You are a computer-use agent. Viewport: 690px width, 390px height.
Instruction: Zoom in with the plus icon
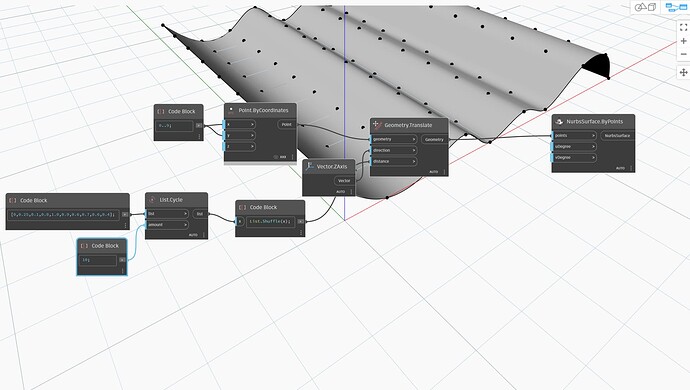tap(683, 41)
